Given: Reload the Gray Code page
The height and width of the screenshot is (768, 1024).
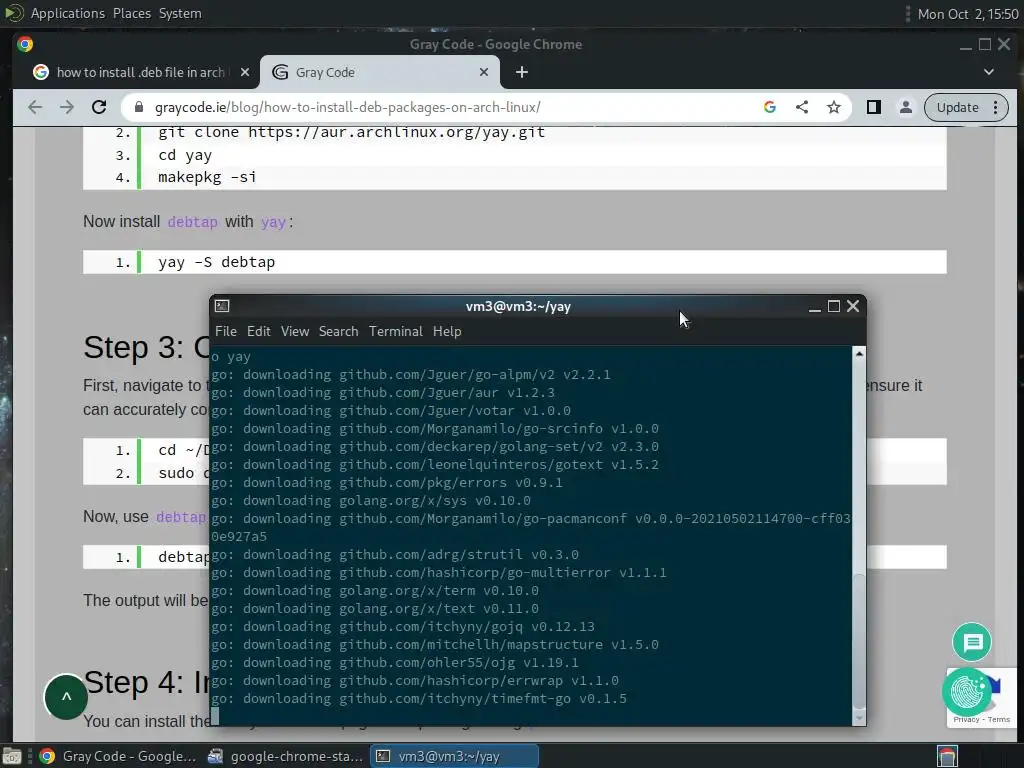Looking at the screenshot, I should pyautogui.click(x=99, y=107).
